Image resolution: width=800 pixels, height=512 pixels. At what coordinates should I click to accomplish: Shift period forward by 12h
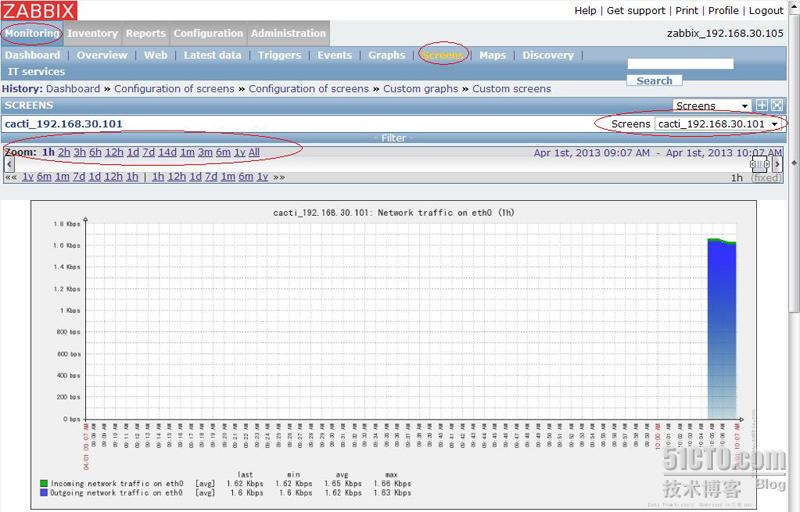click(x=177, y=177)
